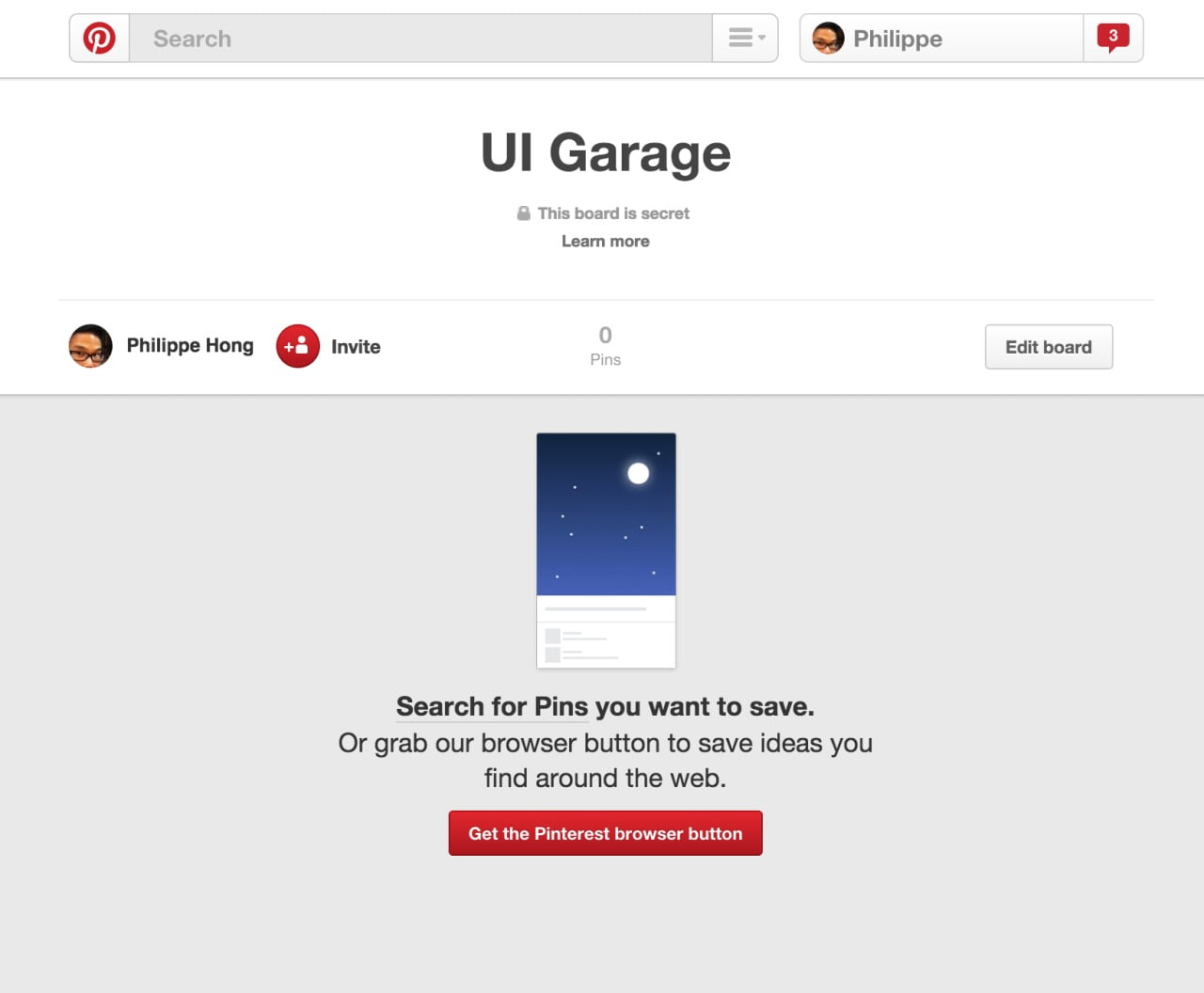Image resolution: width=1204 pixels, height=993 pixels.
Task: Click Philippe Hong's avatar thumbnail below the title
Action: 90,346
